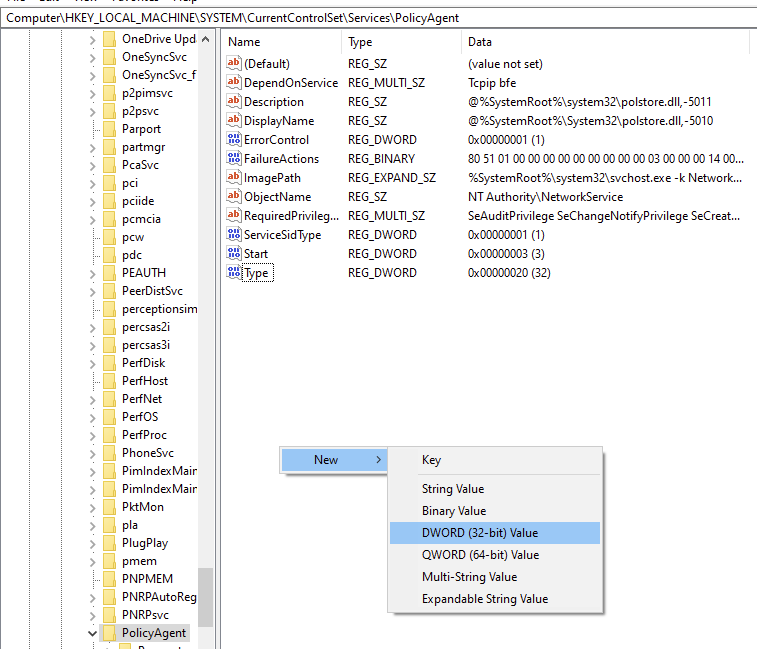Viewport: 757px width, 649px height.
Task: Click the ObjectName string value icon
Action: [234, 196]
